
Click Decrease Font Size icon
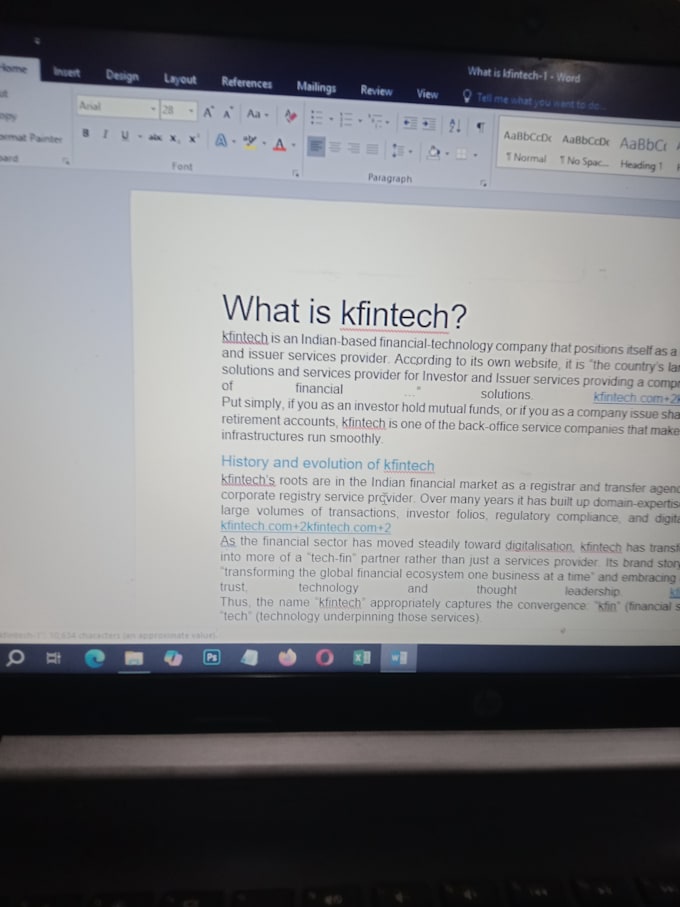[228, 113]
